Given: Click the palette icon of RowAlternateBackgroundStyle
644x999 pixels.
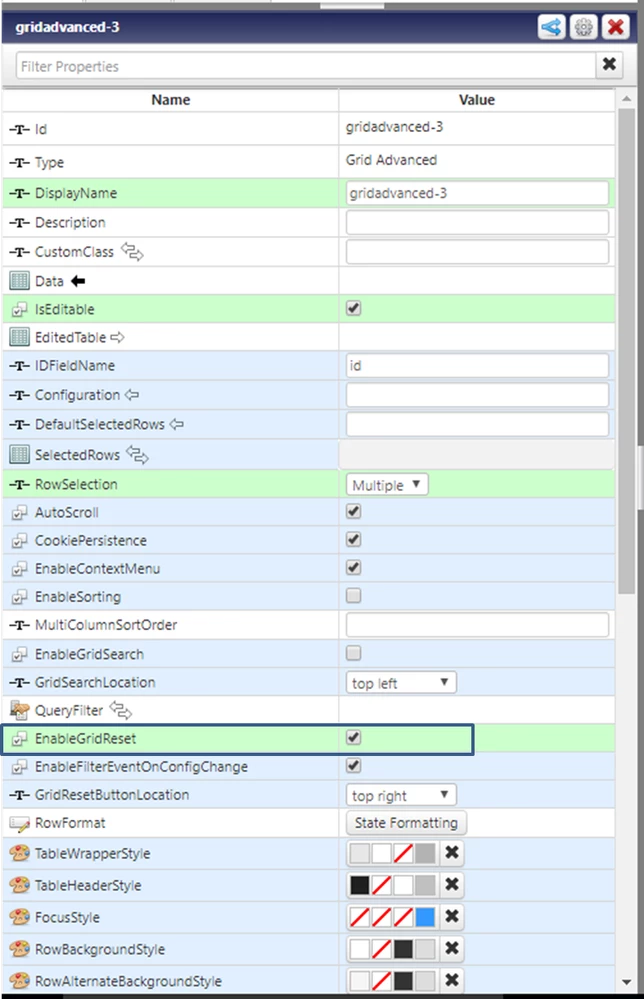Looking at the screenshot, I should tap(20, 981).
